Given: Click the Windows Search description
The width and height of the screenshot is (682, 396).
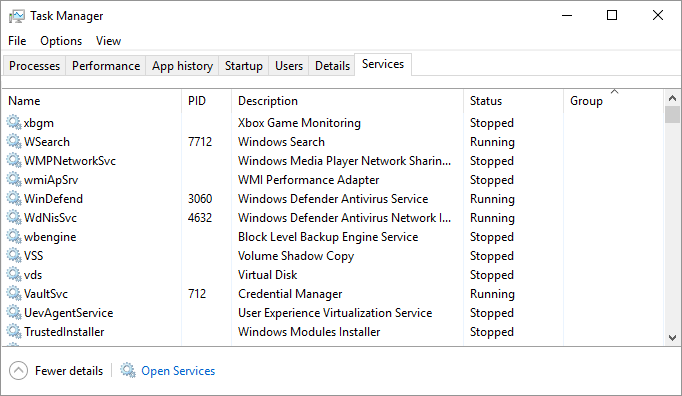Looking at the screenshot, I should [x=281, y=142].
